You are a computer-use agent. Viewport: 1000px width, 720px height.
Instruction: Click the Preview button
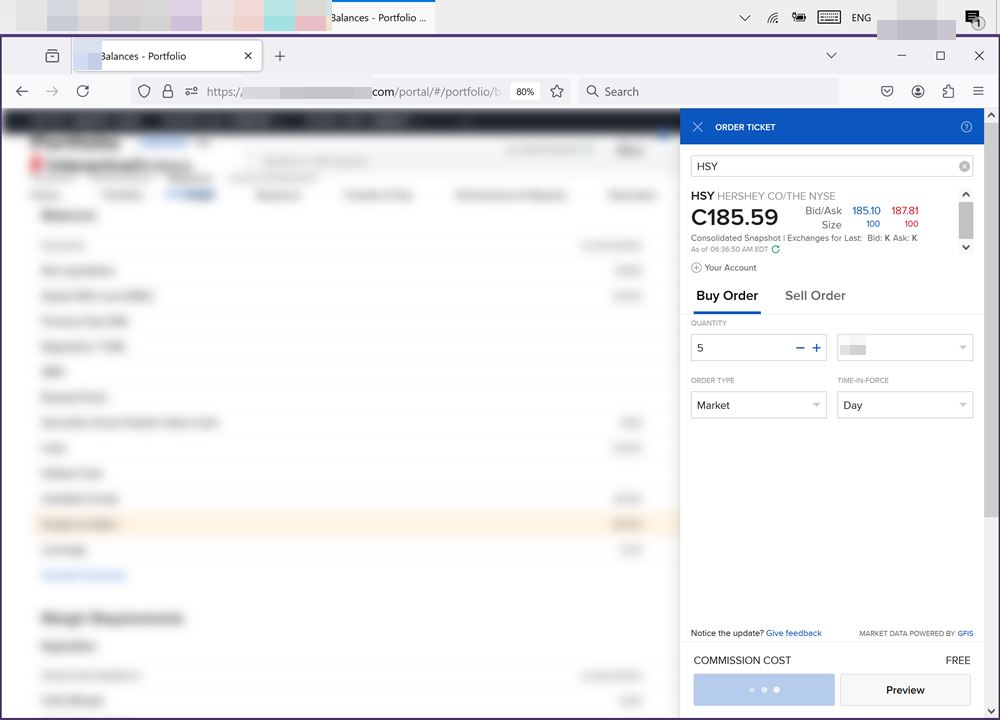905,690
